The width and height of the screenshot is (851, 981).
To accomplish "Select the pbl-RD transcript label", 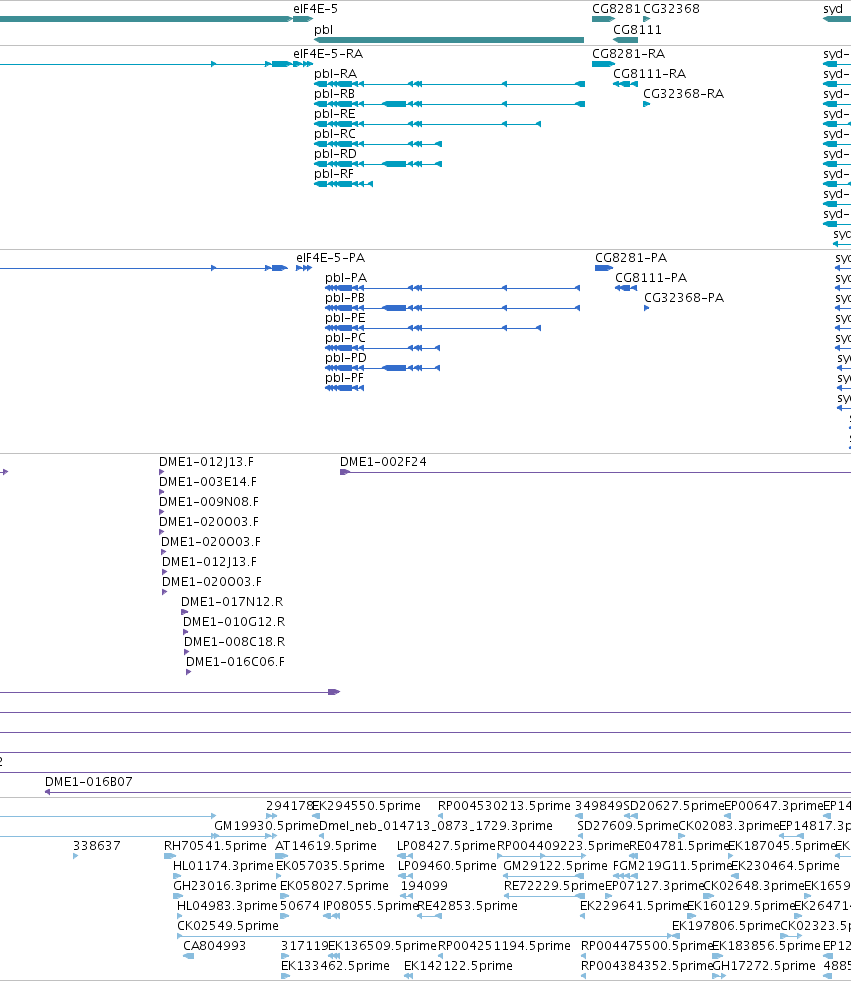I will (335, 154).
